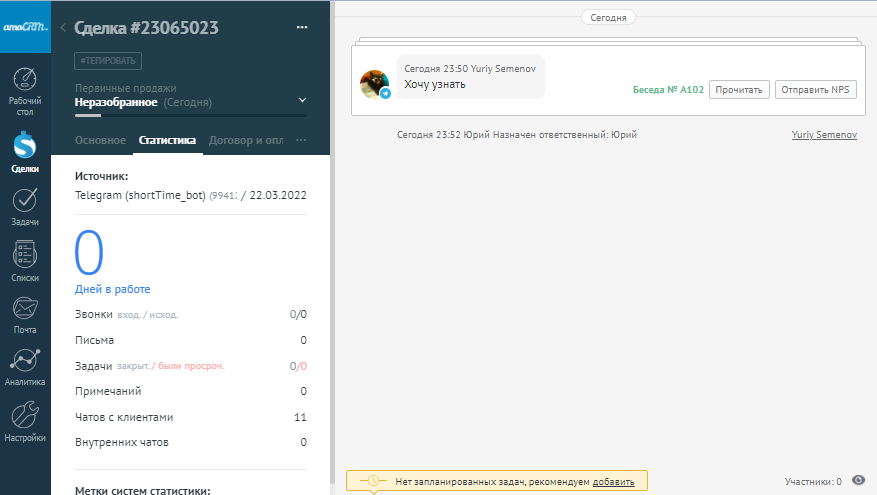Open Аналитика section in sidebar

25,367
